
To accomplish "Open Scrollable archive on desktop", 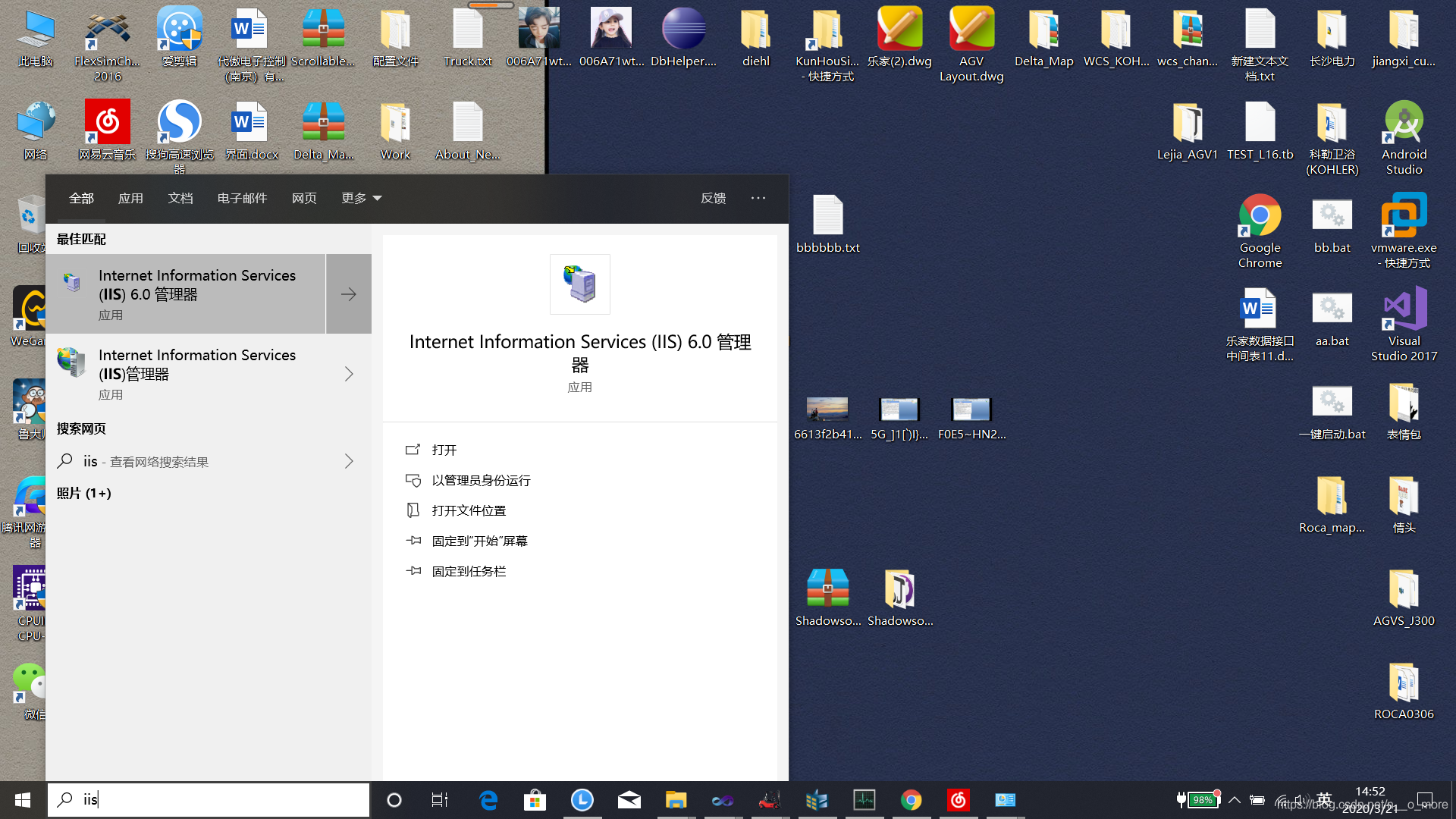I will [323, 37].
